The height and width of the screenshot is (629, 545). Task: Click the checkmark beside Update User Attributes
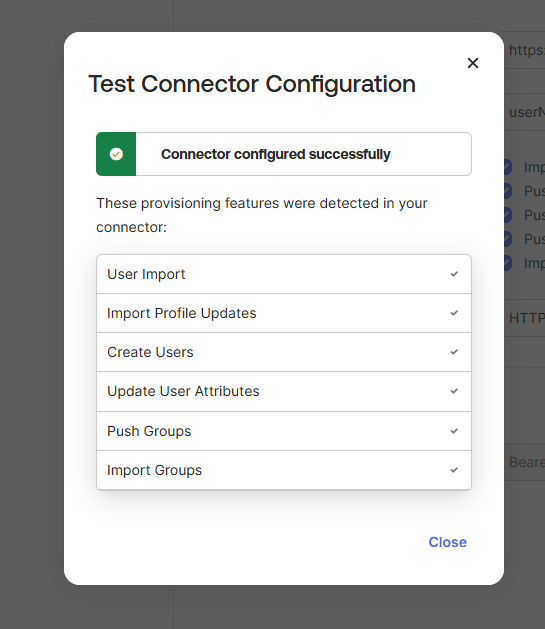(x=454, y=391)
